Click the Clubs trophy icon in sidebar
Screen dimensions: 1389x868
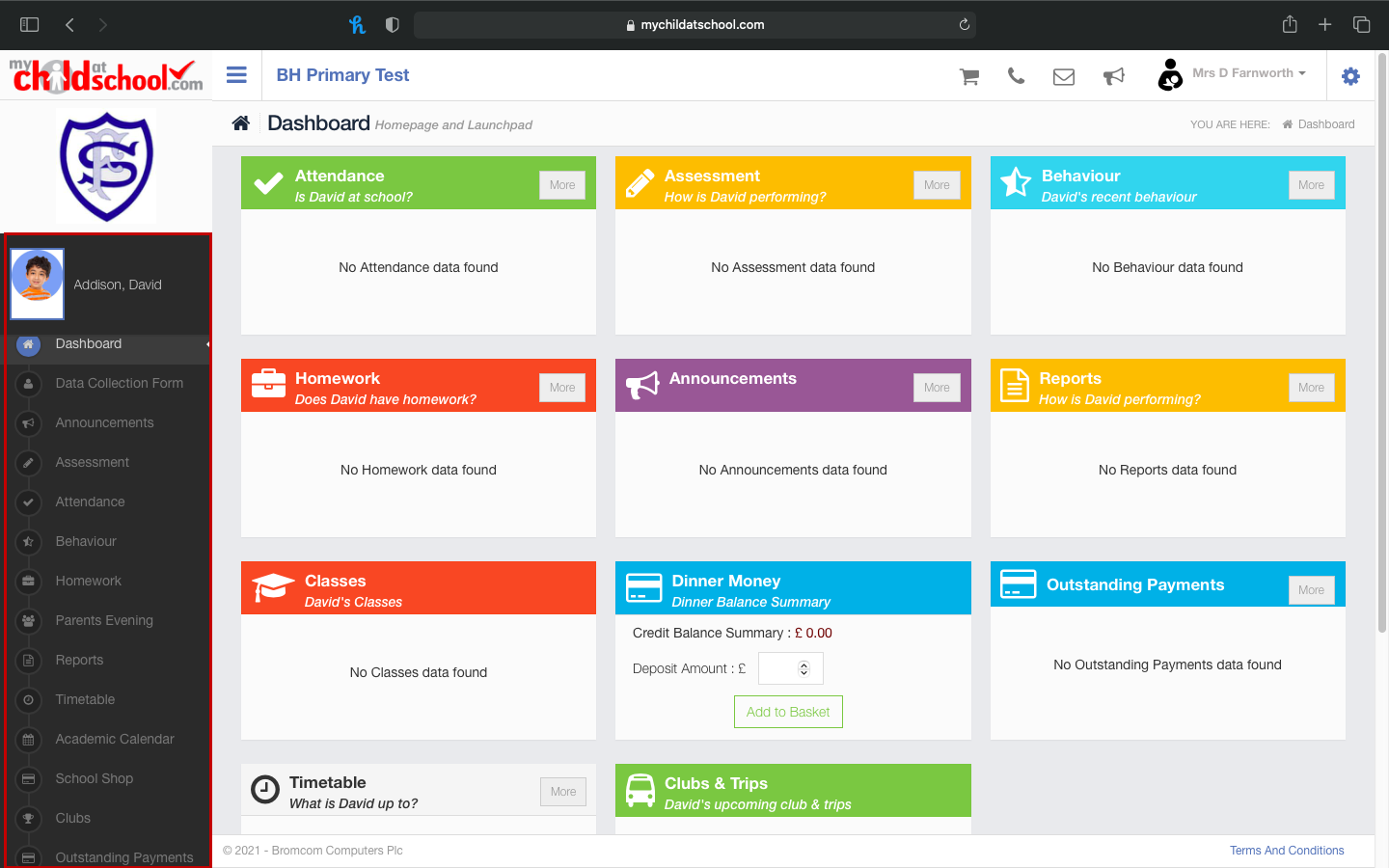coord(28,818)
